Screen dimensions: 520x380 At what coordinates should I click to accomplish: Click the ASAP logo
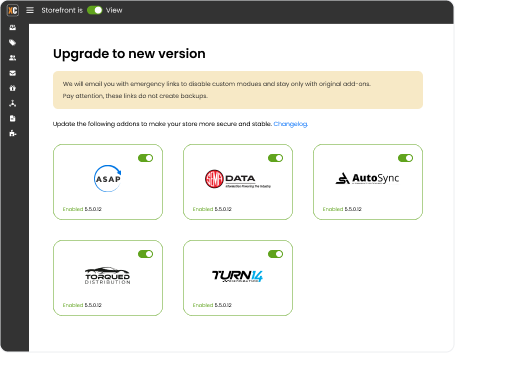tap(108, 179)
